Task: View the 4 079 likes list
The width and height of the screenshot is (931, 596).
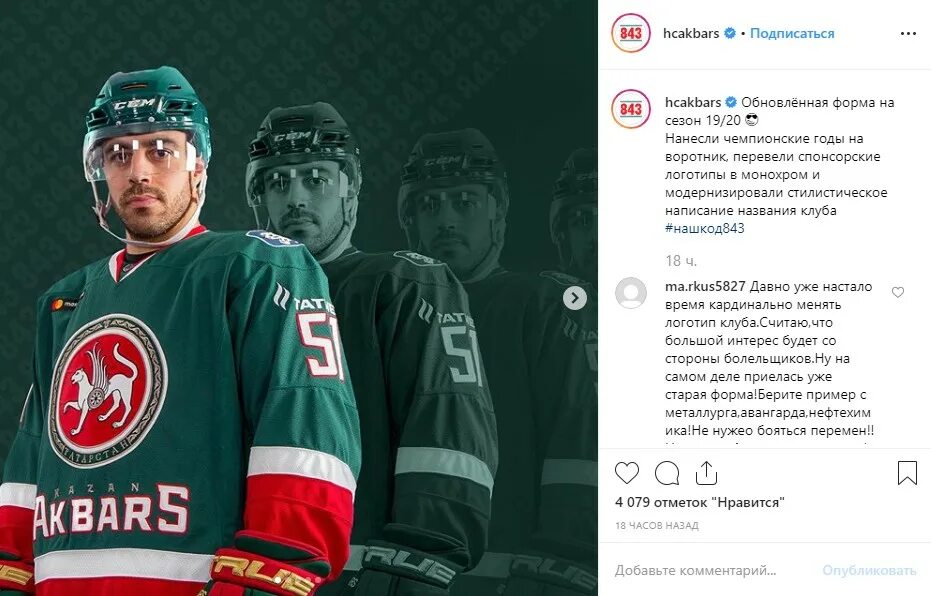Action: [700, 502]
